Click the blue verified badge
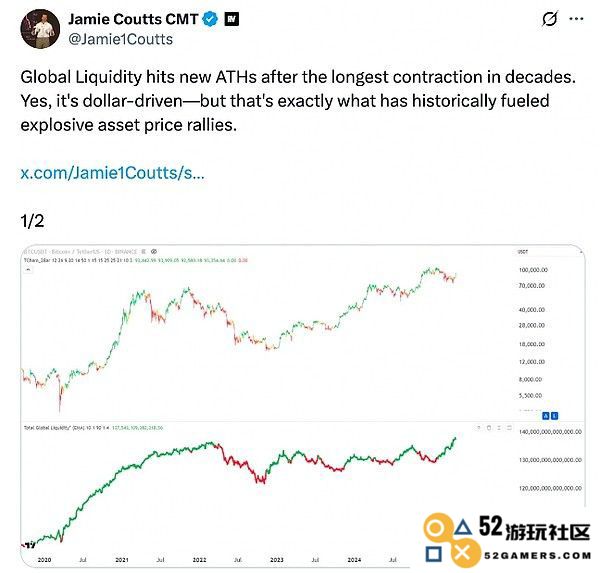Viewport: 600px width, 573px height. click(210, 19)
